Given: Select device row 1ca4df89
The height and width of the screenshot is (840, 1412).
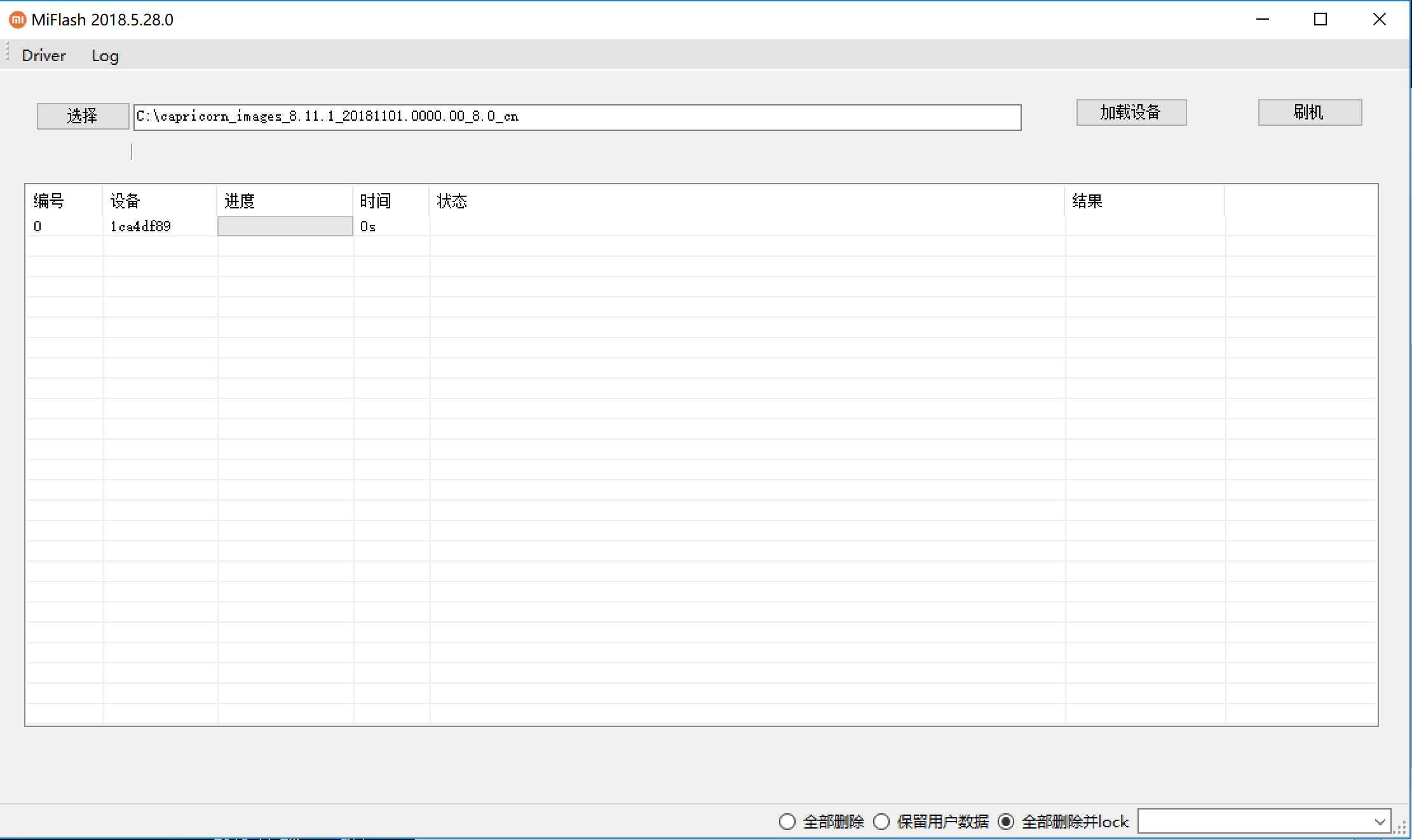Looking at the screenshot, I should [140, 226].
